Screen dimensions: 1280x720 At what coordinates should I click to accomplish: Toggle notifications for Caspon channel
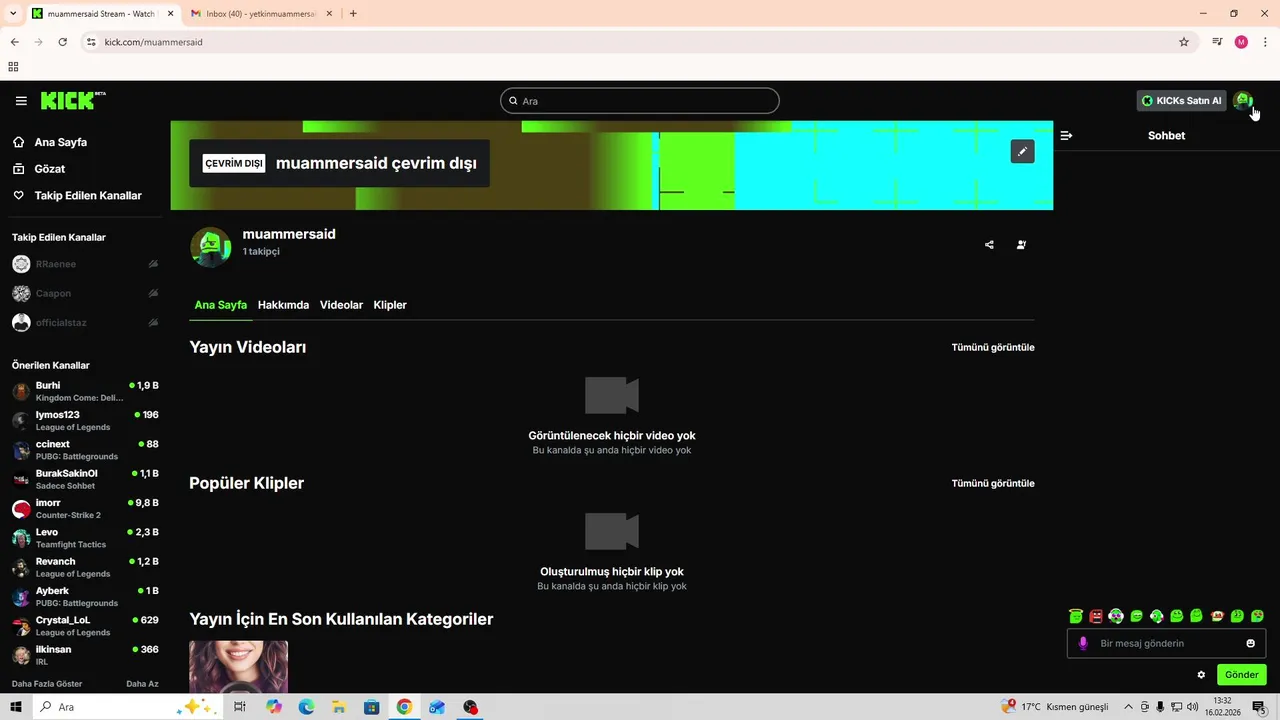tap(153, 293)
